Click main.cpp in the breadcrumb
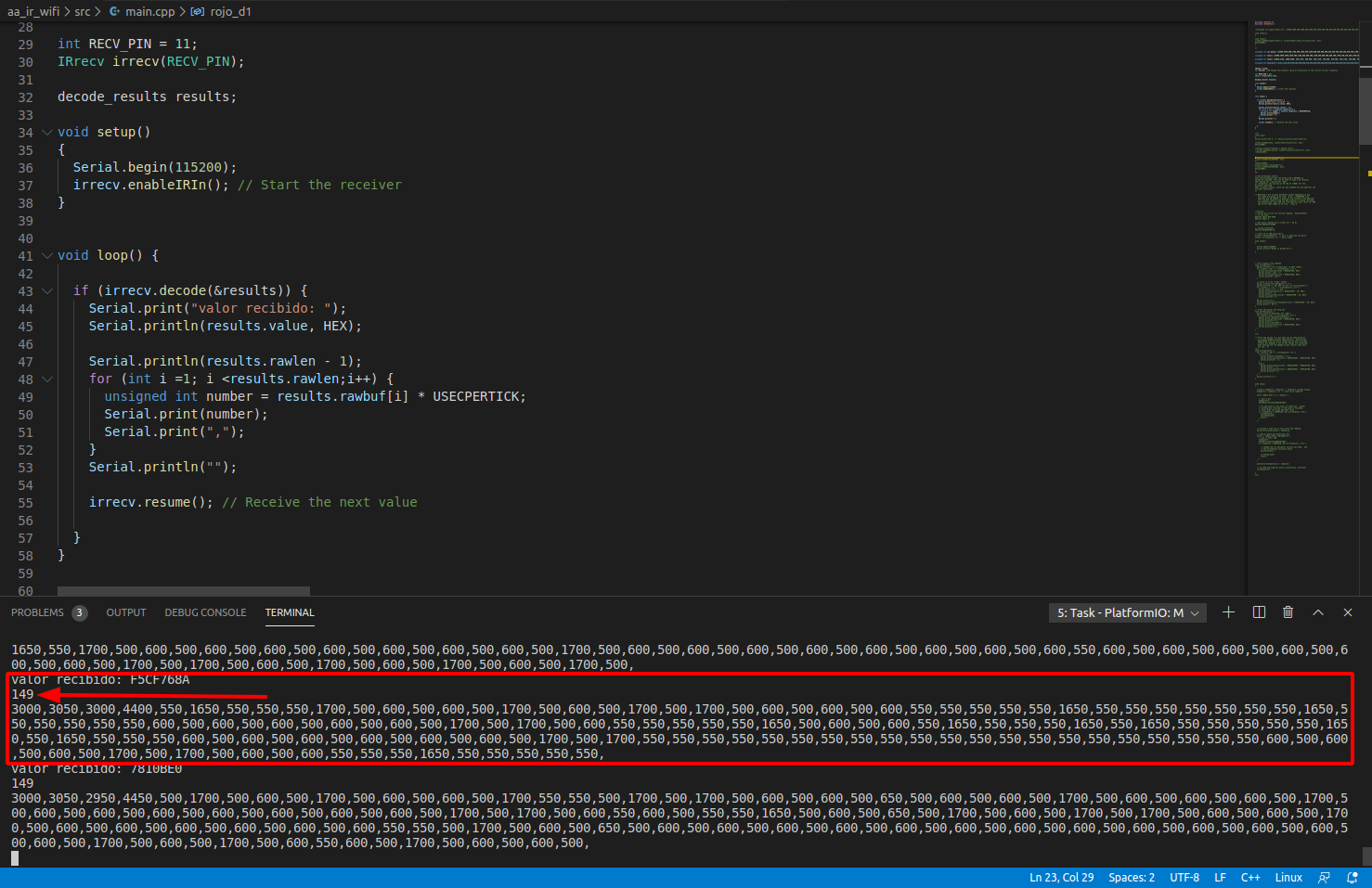The width and height of the screenshot is (1372, 888). (149, 11)
